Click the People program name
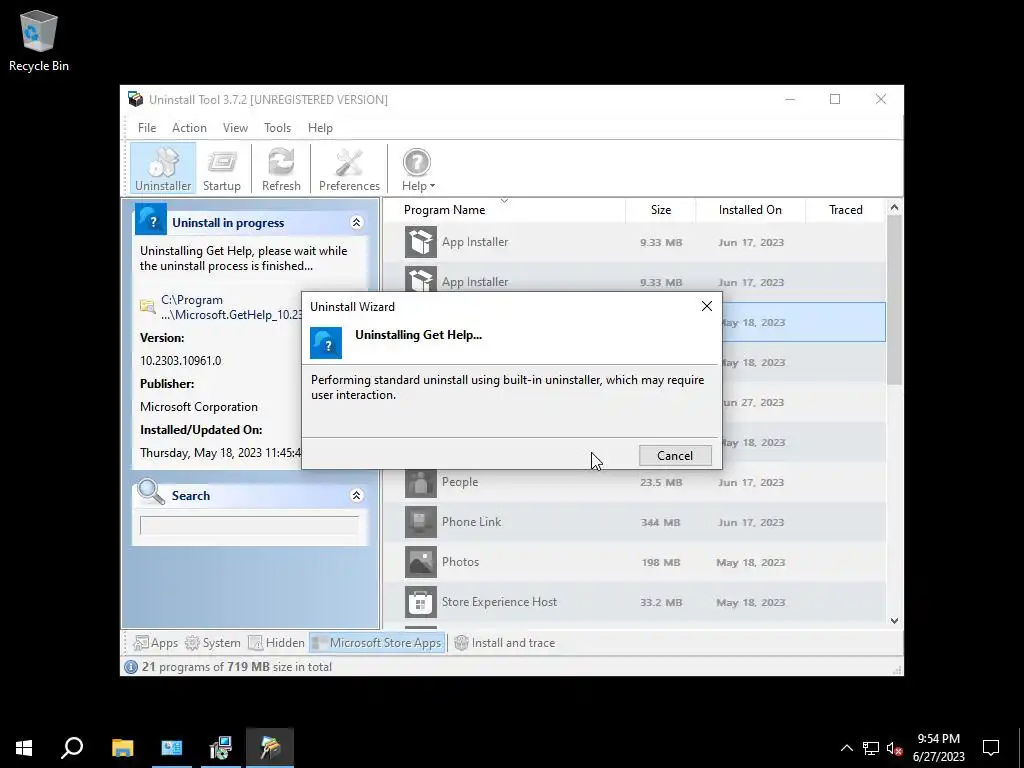 [460, 482]
